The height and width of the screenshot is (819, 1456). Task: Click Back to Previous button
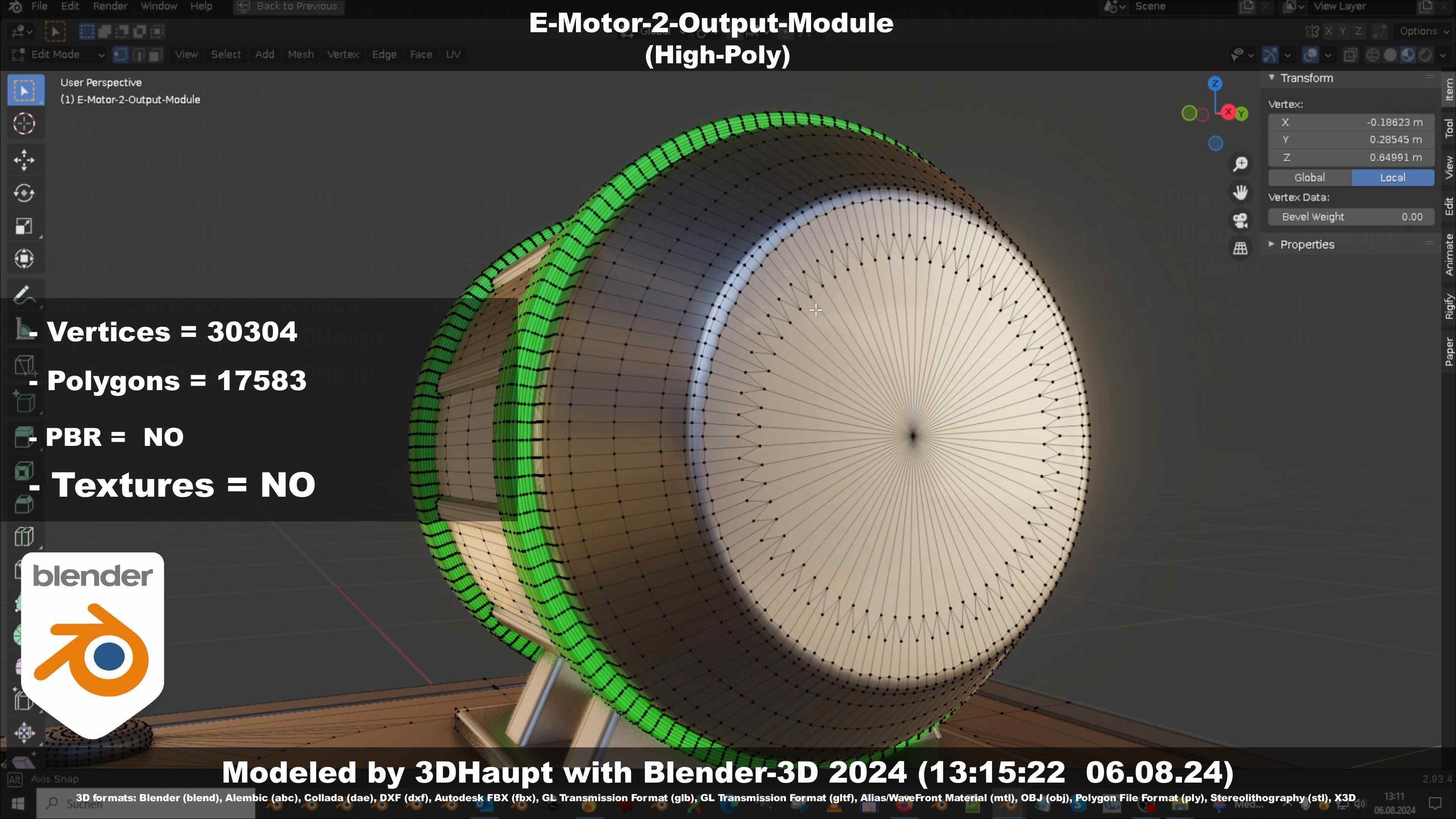point(288,7)
